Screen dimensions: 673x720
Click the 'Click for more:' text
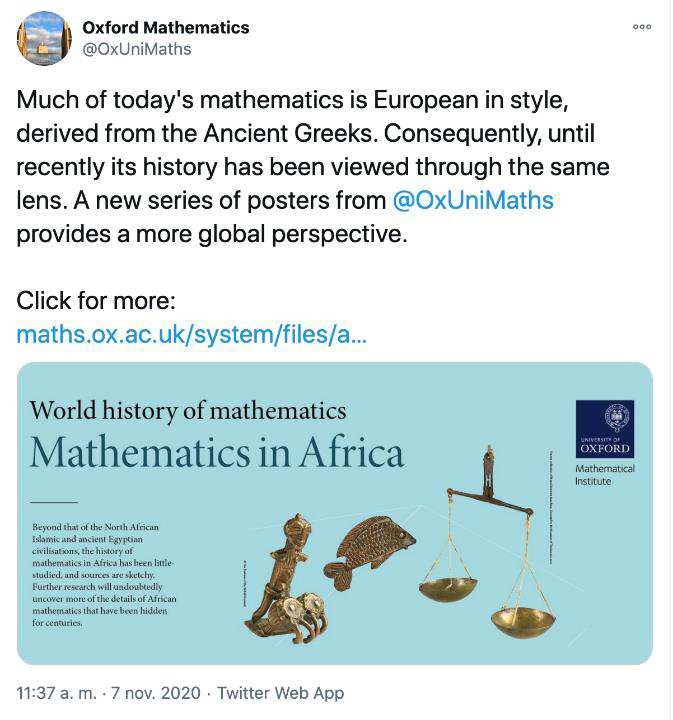tap(96, 301)
